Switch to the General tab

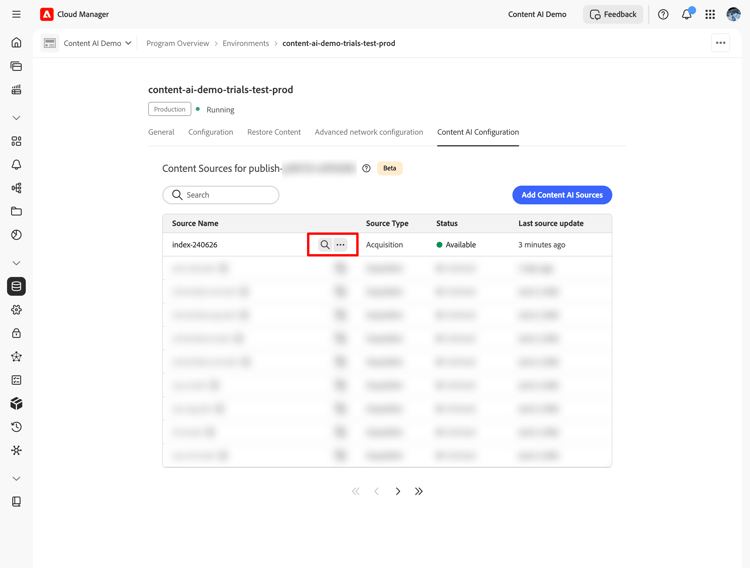161,132
